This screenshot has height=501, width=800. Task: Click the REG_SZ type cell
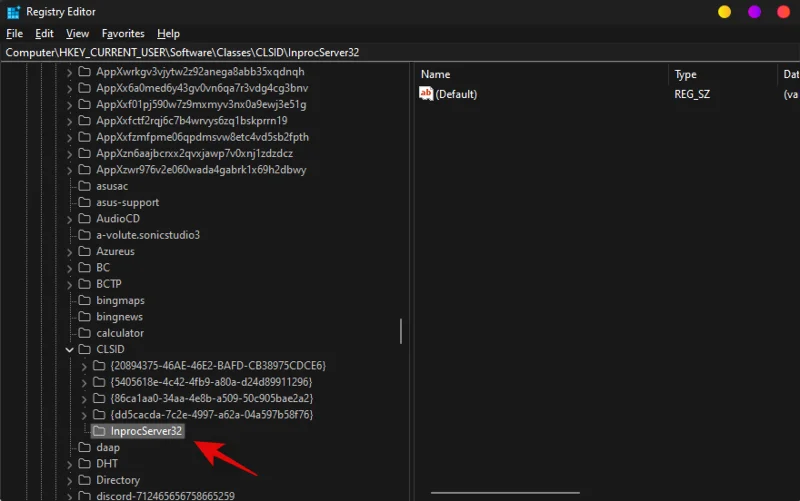[692, 94]
